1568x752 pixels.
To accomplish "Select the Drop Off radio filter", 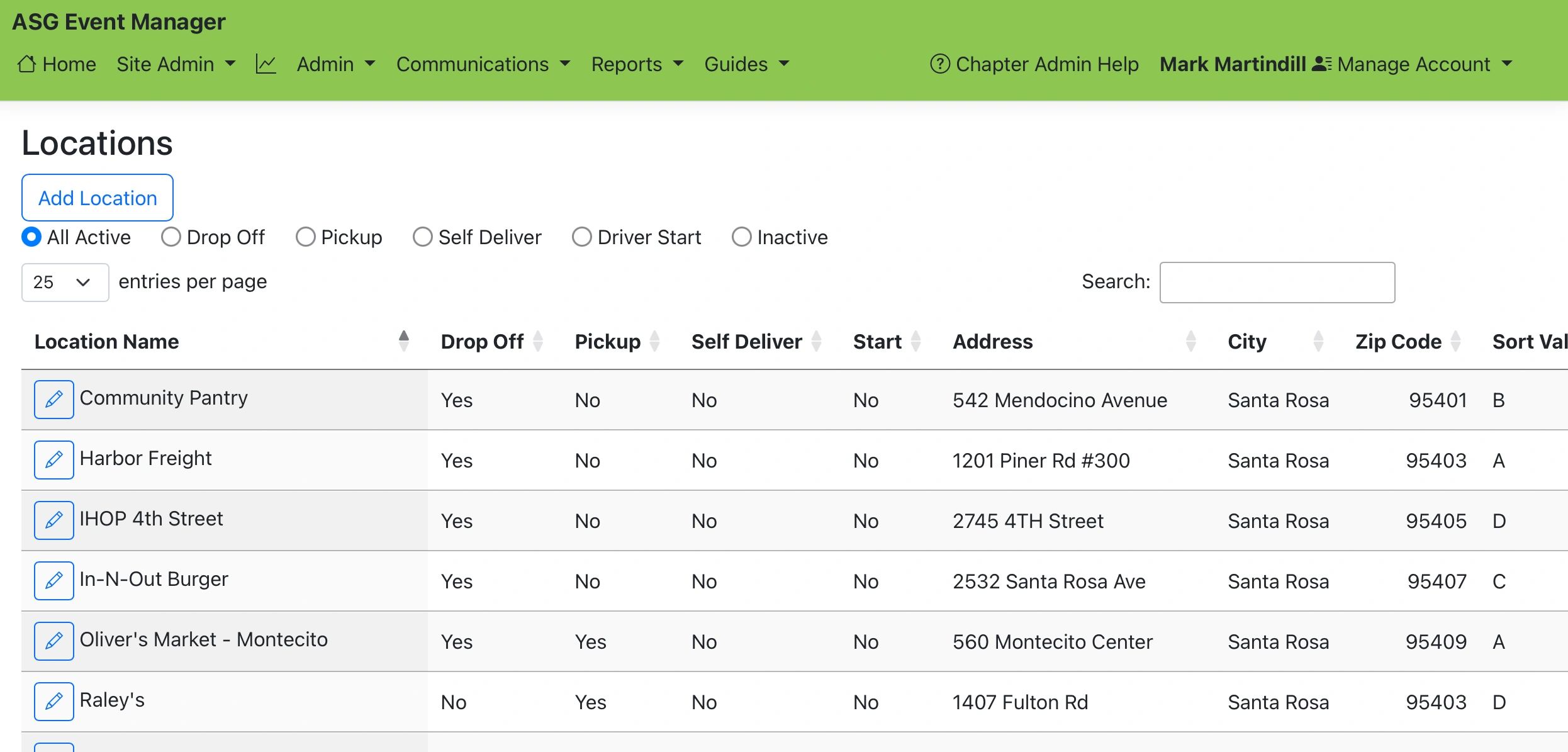I will 171,237.
